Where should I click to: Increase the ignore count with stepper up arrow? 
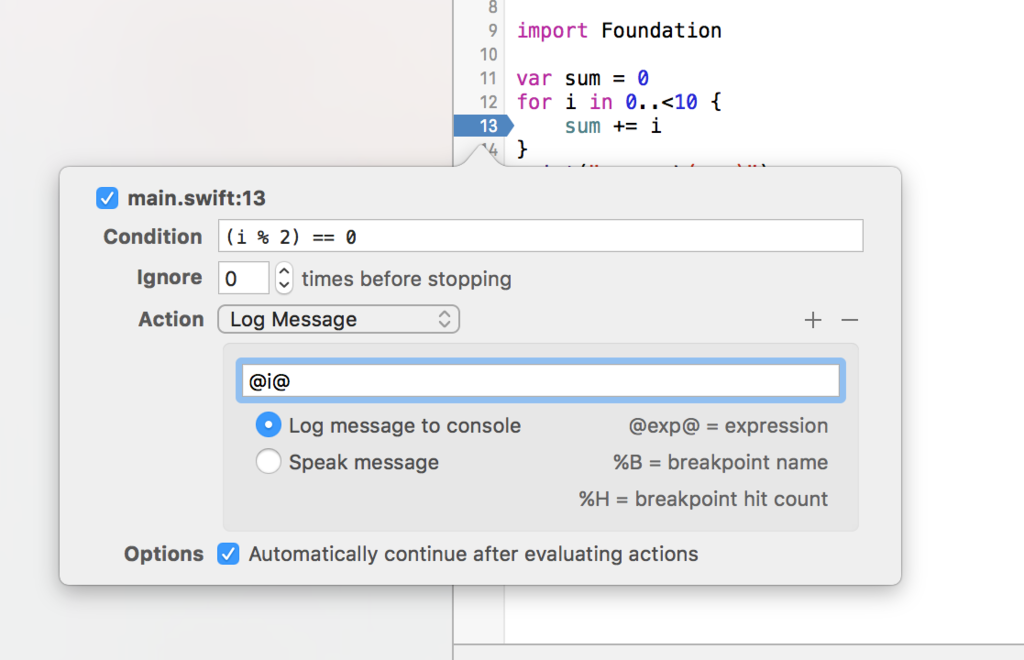(283, 271)
